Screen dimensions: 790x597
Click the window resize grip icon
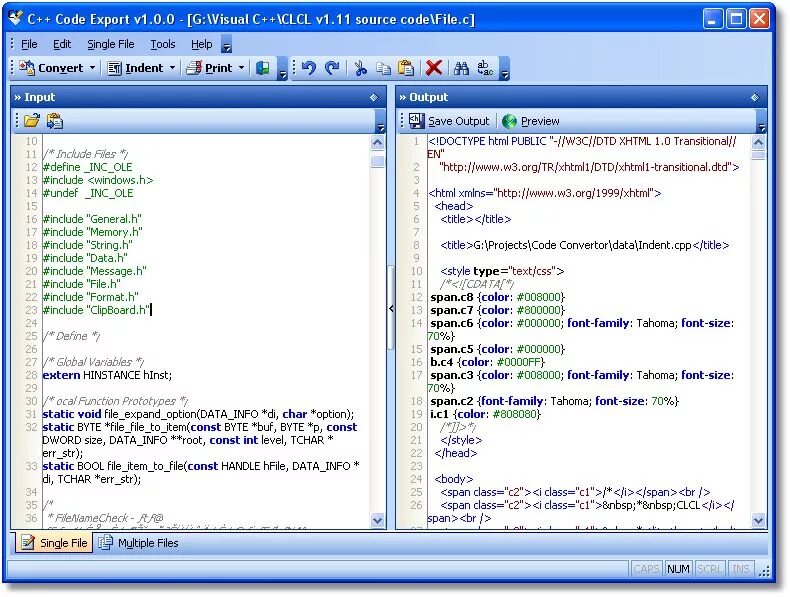tap(764, 570)
